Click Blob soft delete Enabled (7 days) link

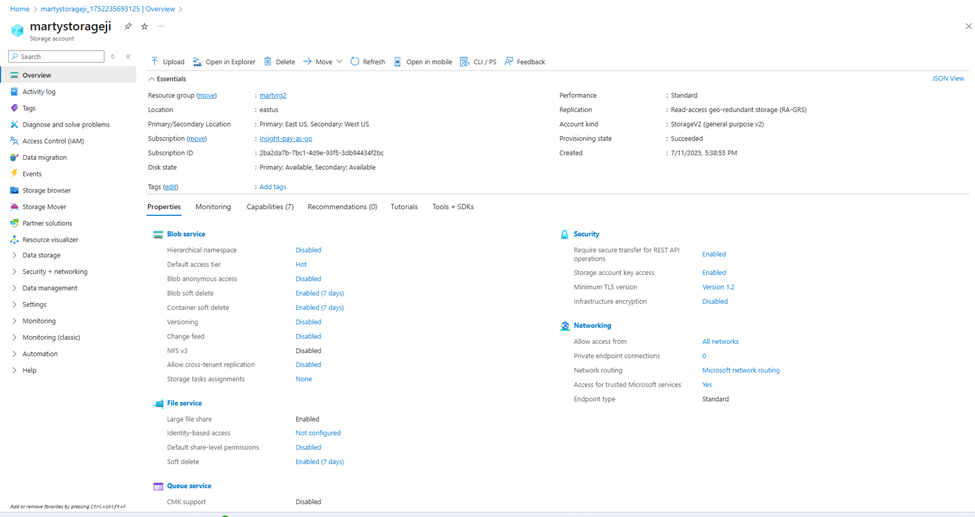point(319,293)
